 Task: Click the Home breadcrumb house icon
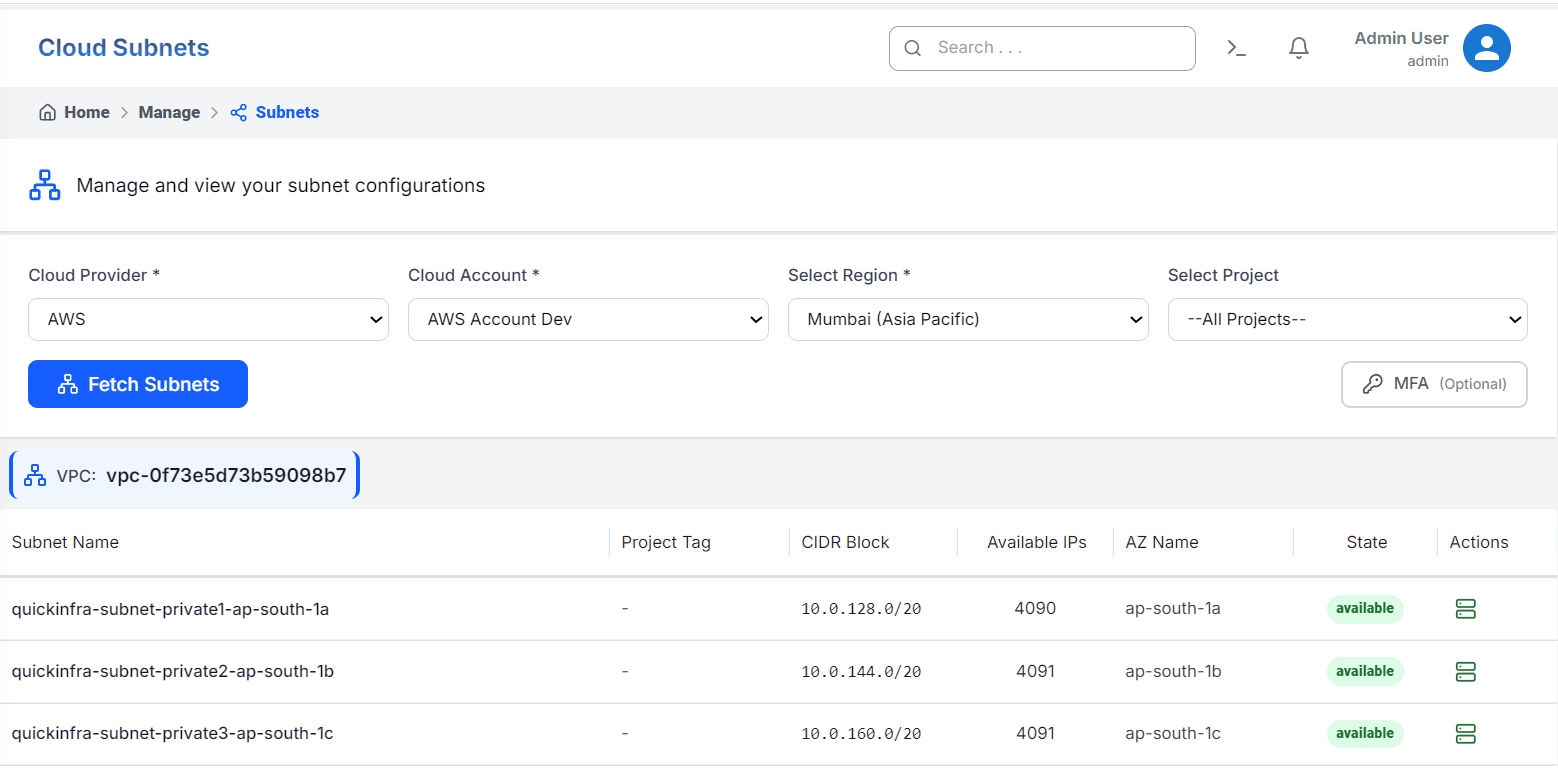pyautogui.click(x=47, y=112)
